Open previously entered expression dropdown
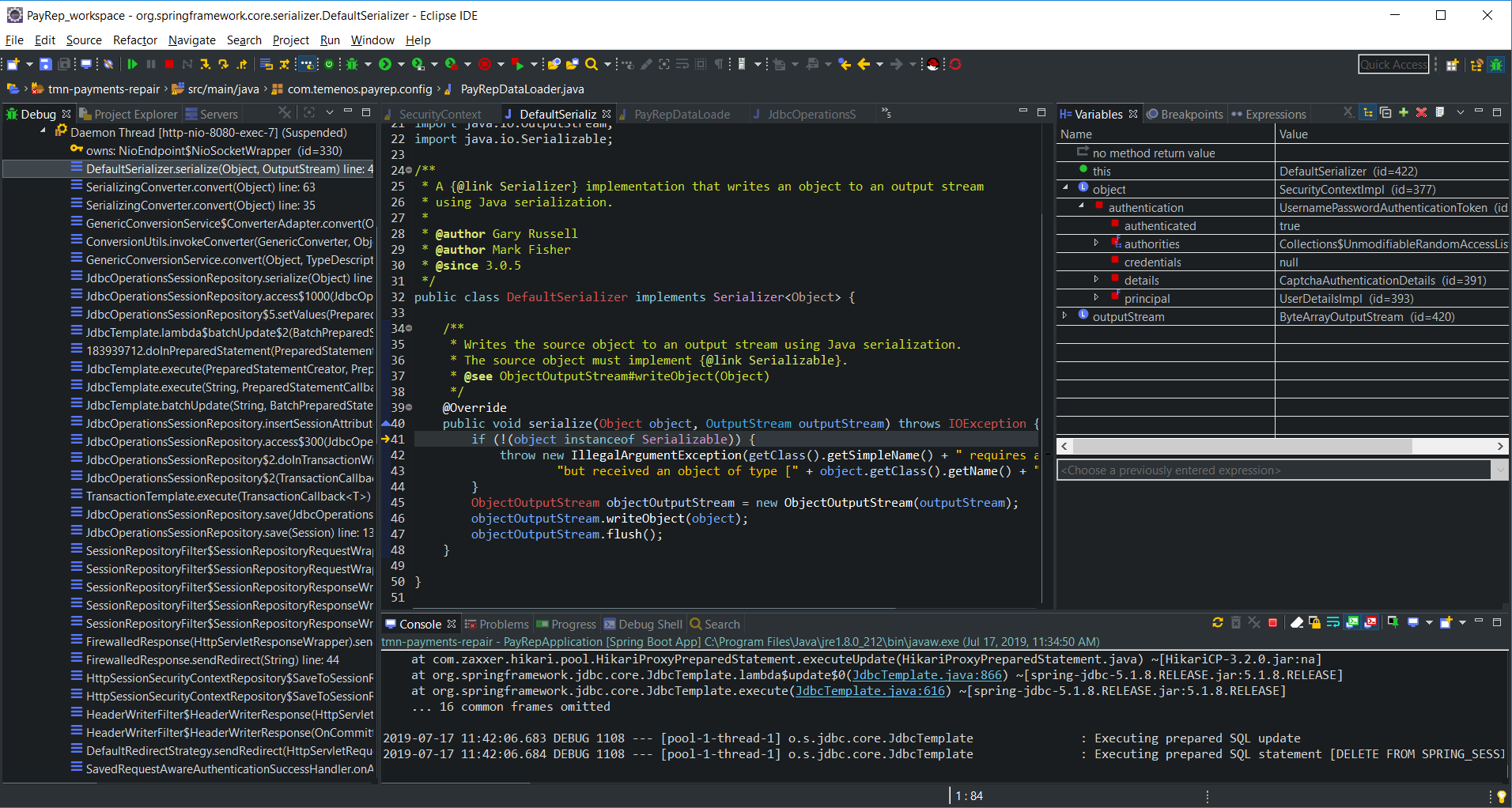 (1499, 470)
